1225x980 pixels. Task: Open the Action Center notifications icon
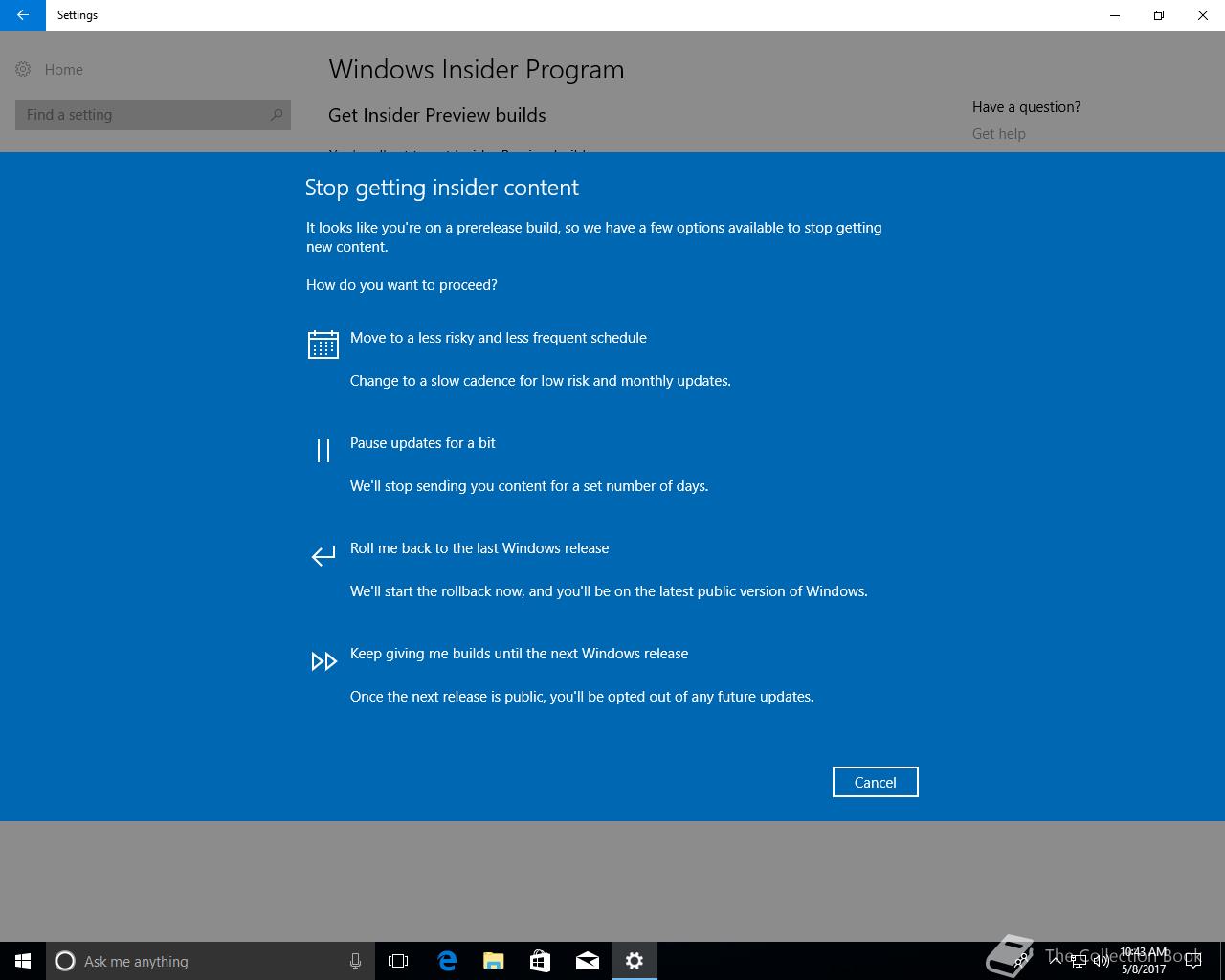click(1193, 961)
